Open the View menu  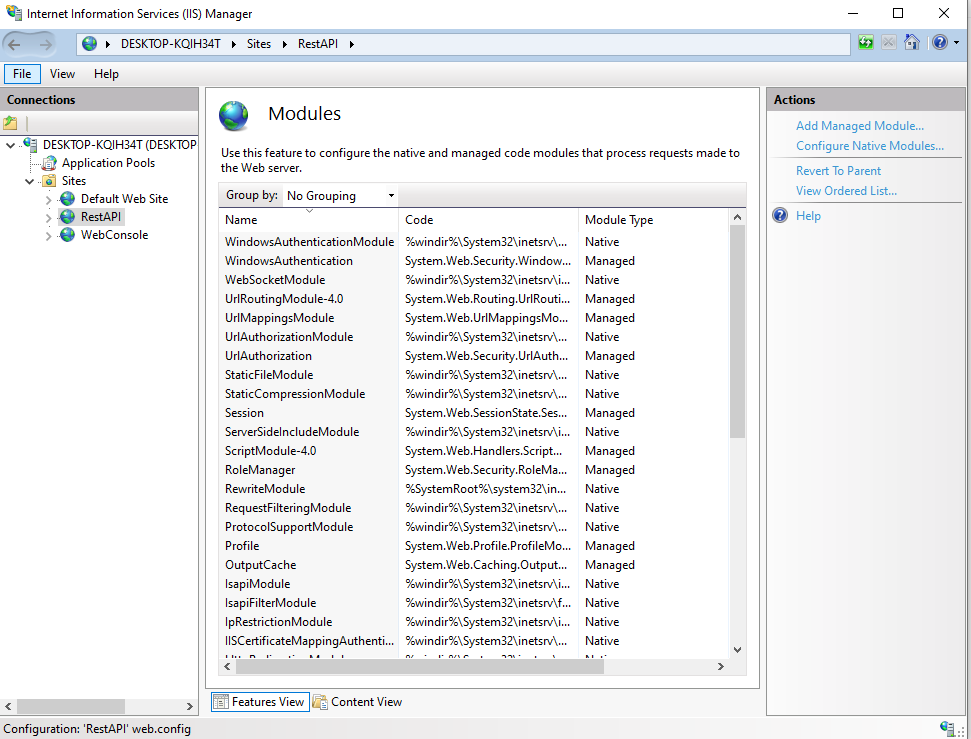point(63,74)
